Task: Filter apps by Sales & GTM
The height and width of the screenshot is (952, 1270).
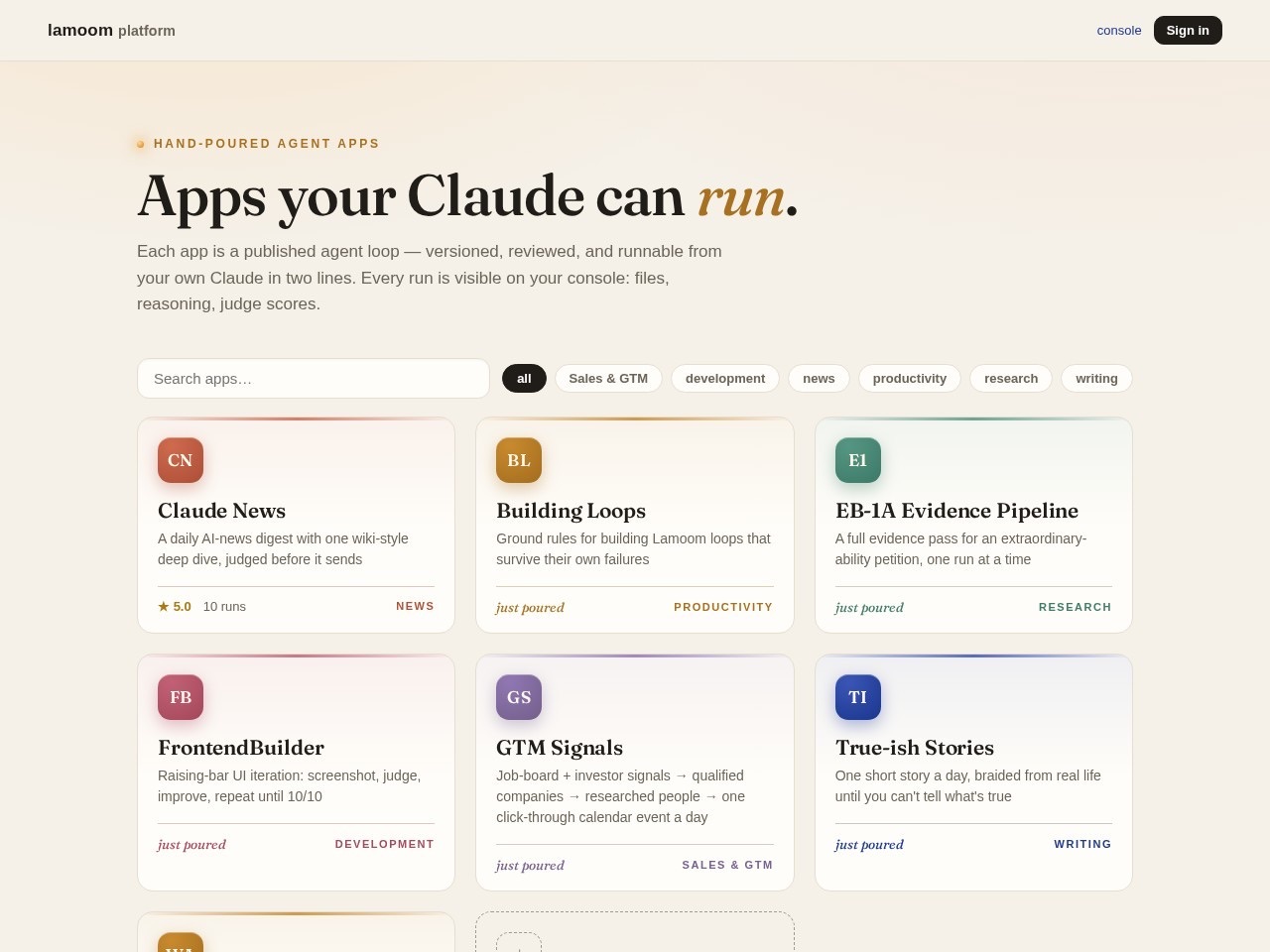Action: [608, 378]
